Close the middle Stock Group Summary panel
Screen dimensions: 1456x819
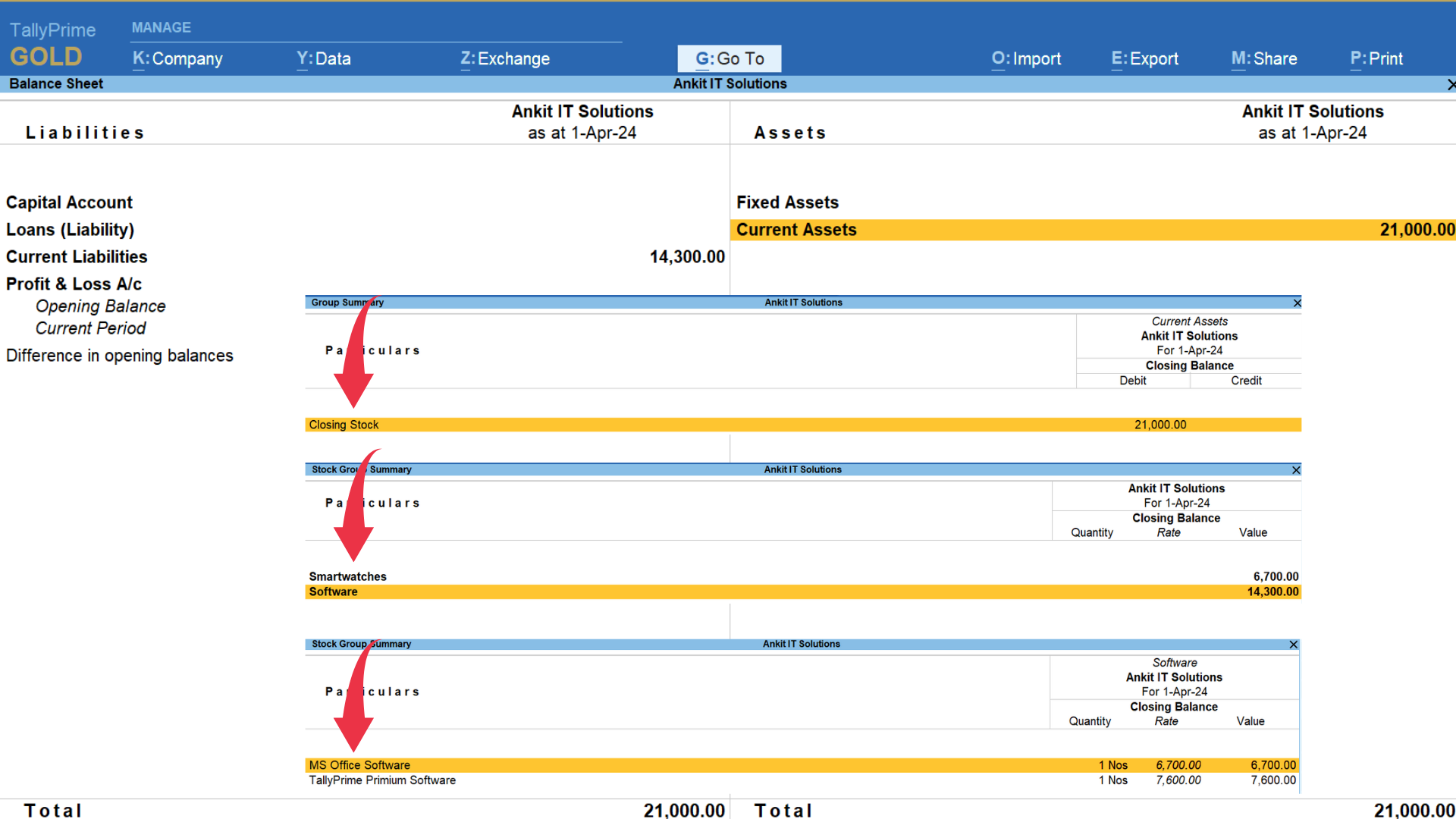pyautogui.click(x=1296, y=470)
